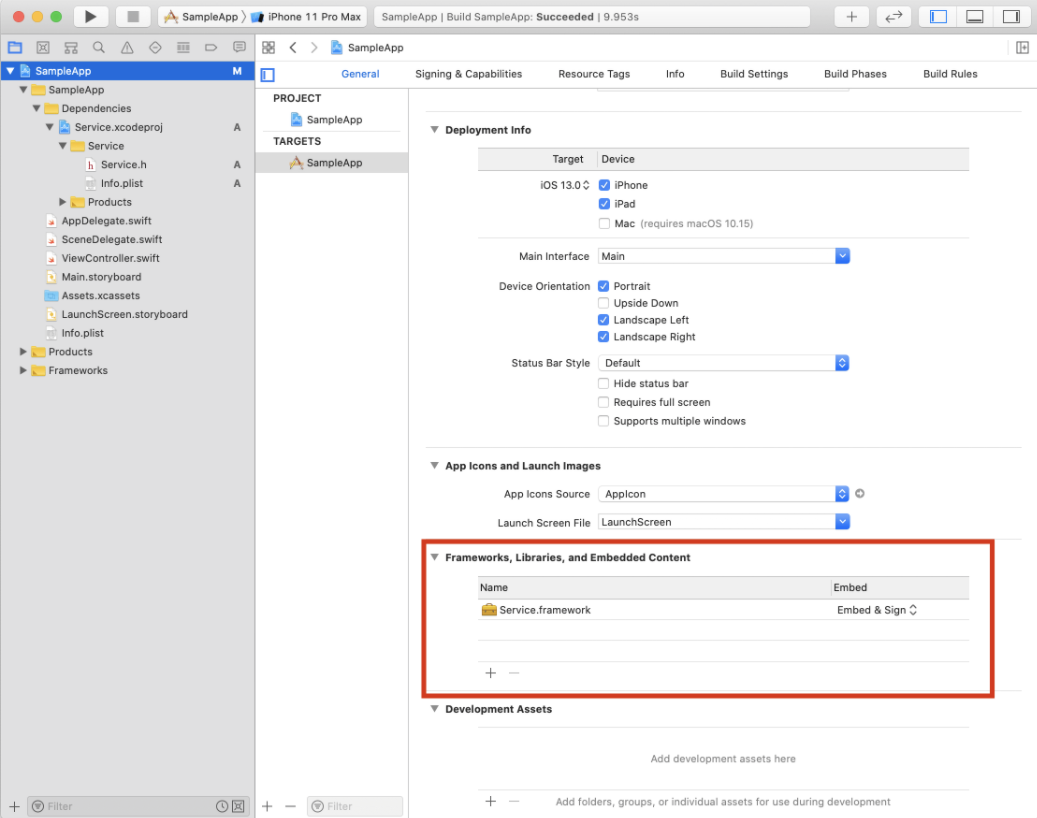
Task: Add a framework with the plus button
Action: tap(490, 673)
